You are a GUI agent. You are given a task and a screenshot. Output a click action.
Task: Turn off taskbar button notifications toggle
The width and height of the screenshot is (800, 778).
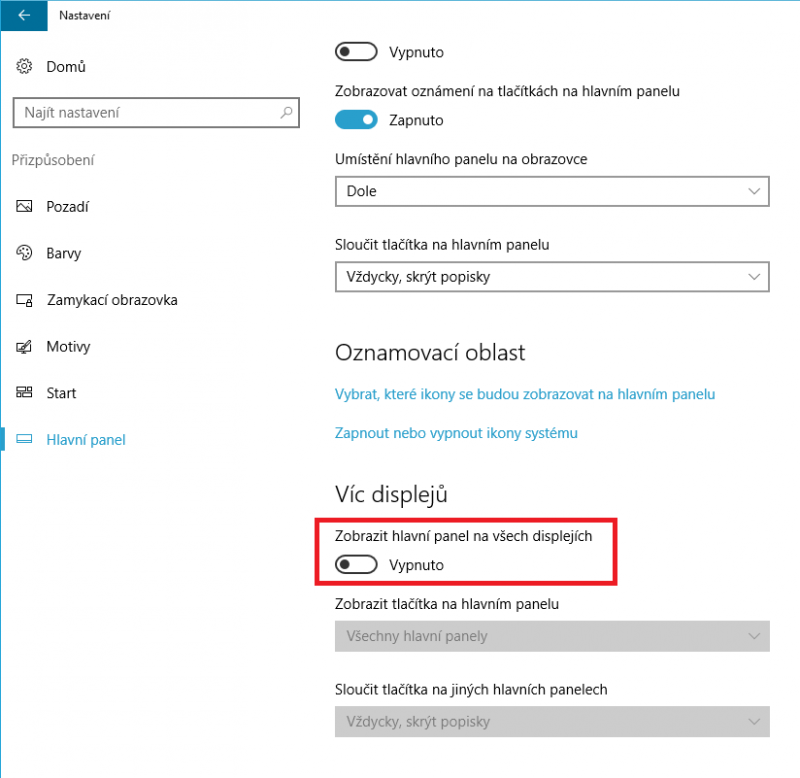pos(356,120)
